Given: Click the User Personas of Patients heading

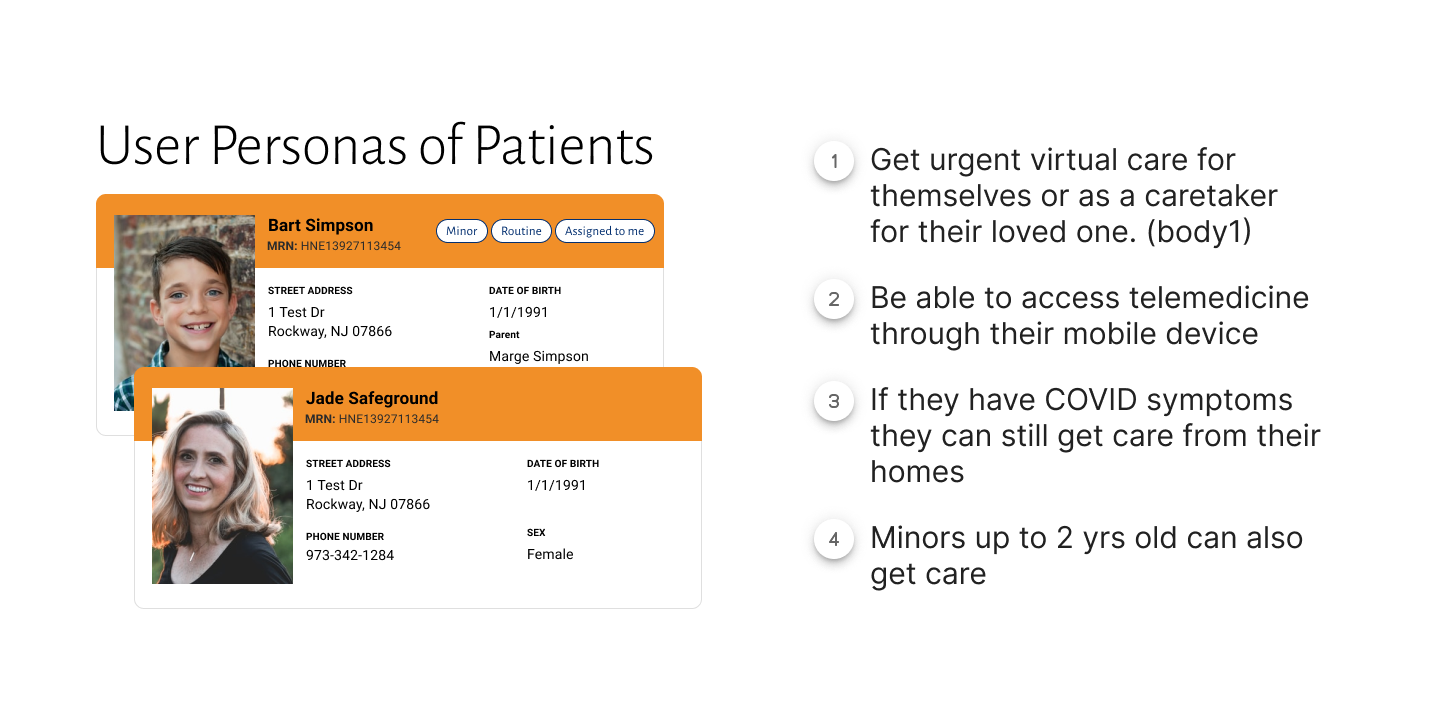Looking at the screenshot, I should [x=375, y=147].
